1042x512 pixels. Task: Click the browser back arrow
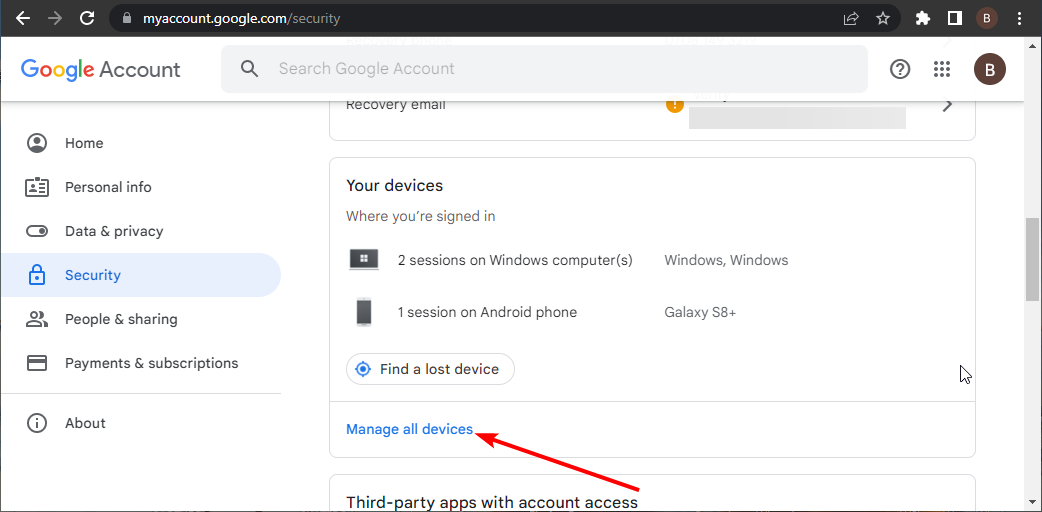pyautogui.click(x=23, y=18)
